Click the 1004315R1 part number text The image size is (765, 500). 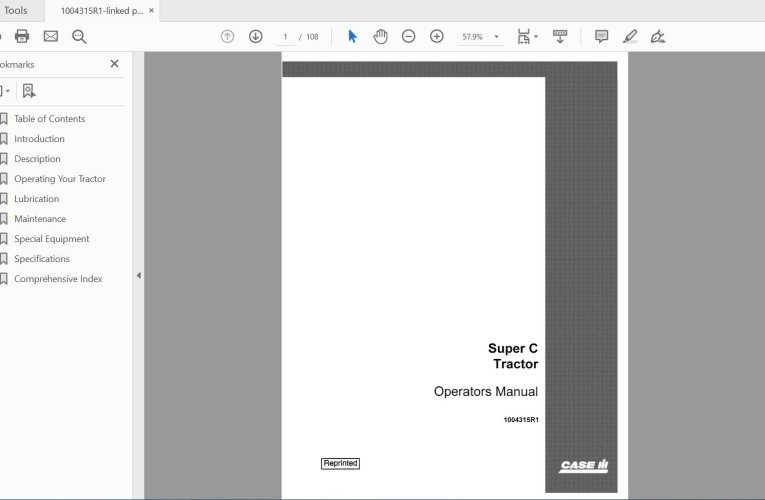[521, 420]
